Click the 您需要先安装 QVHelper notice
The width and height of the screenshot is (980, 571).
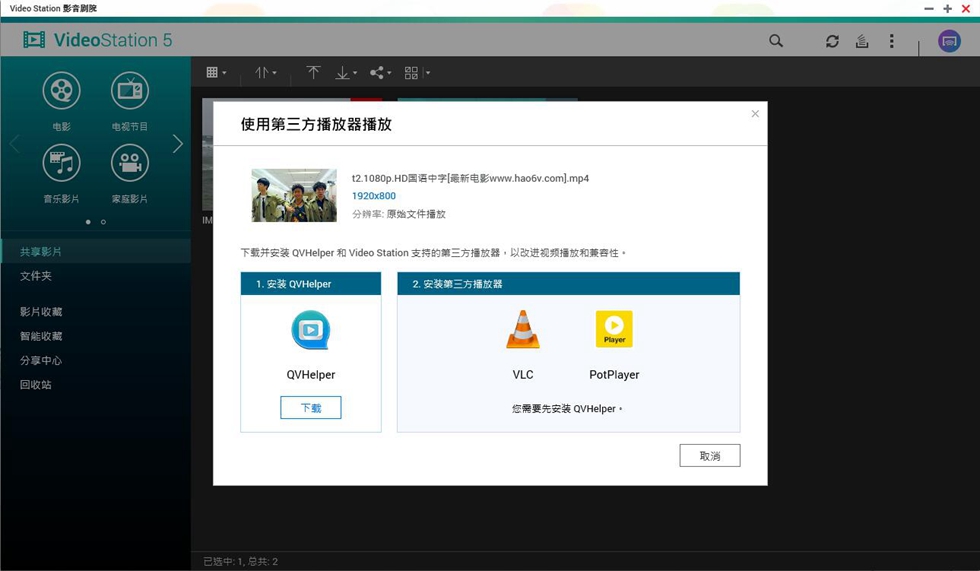tap(568, 409)
